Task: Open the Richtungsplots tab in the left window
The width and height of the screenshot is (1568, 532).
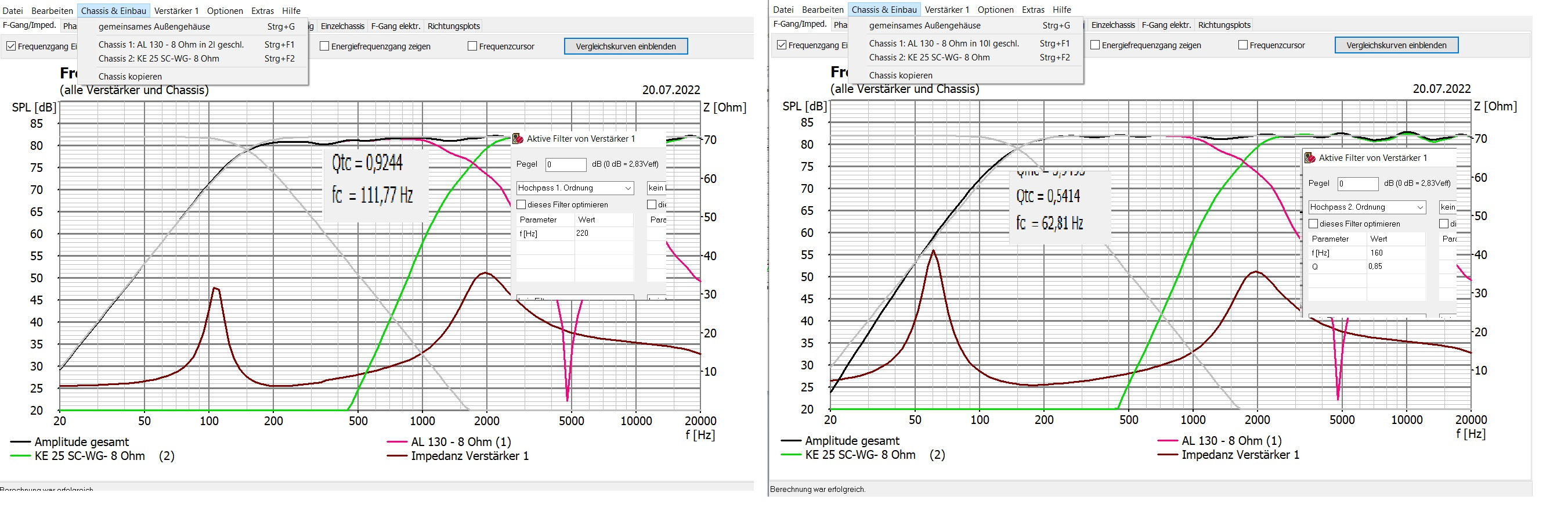Action: coord(453,26)
